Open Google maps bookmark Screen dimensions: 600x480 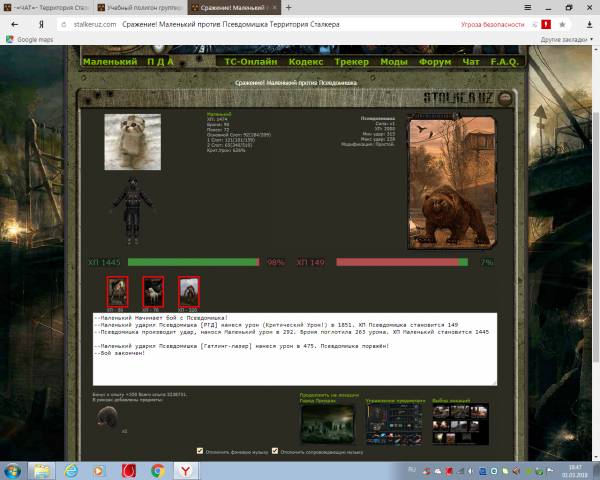point(28,39)
